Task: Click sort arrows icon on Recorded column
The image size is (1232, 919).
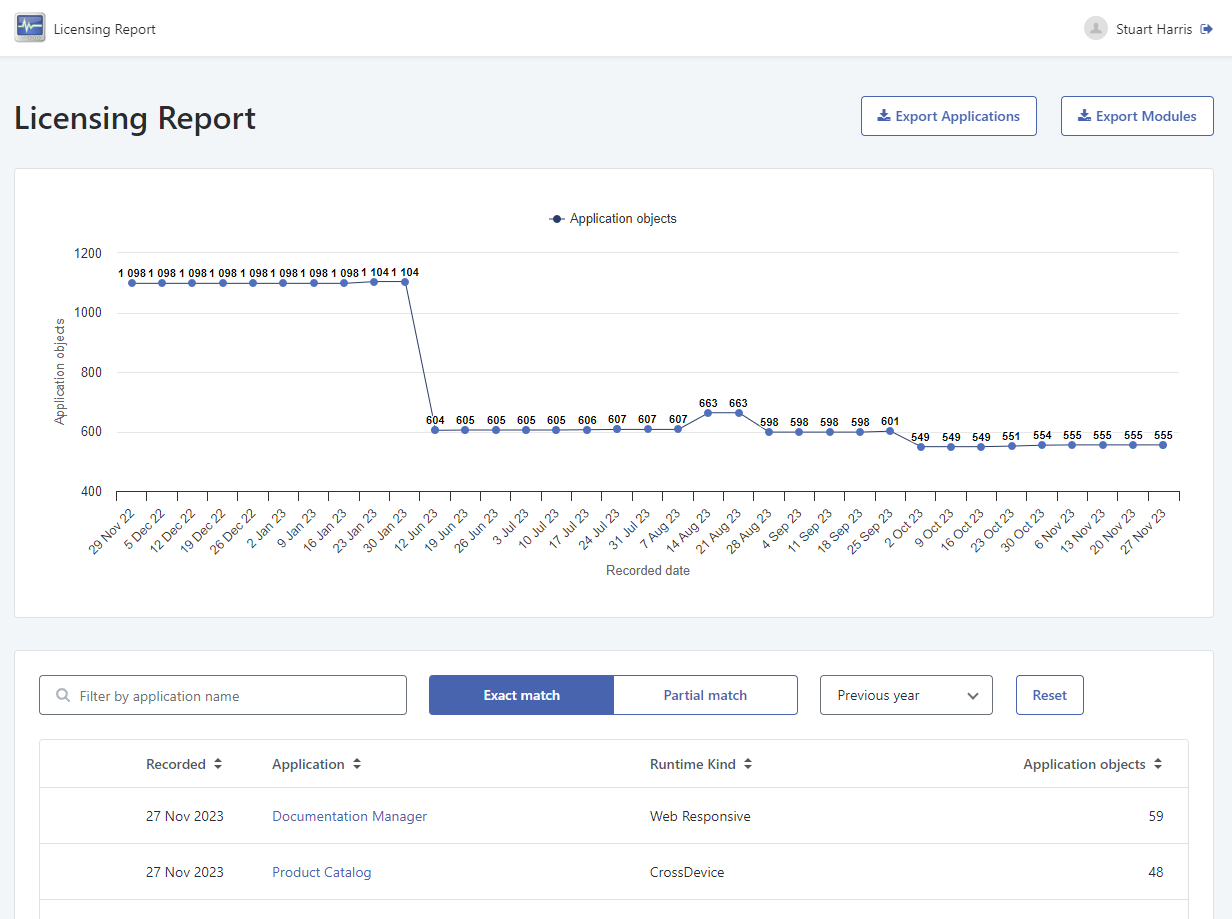Action: [217, 764]
